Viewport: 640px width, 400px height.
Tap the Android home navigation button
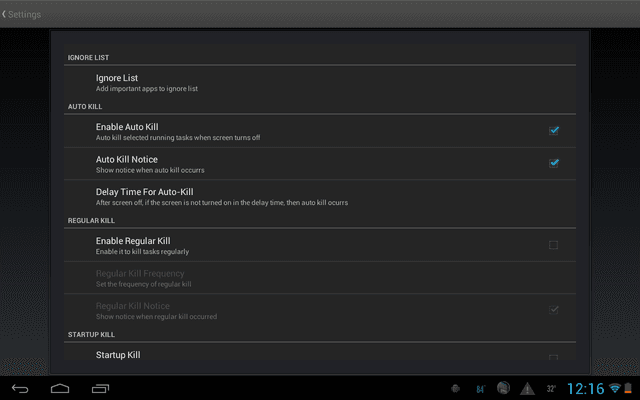[x=60, y=388]
